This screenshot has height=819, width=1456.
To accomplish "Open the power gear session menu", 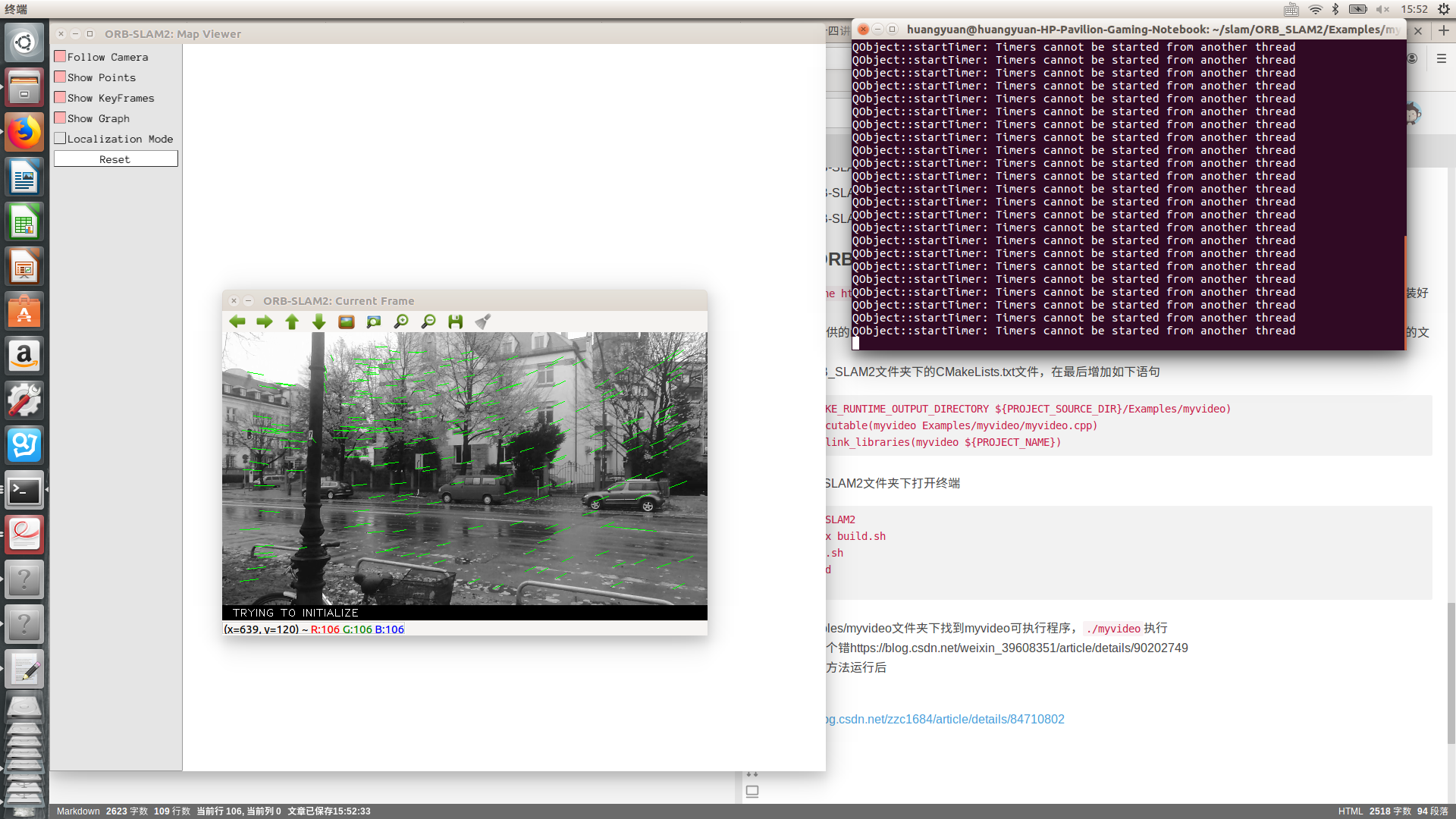I will click(1444, 9).
